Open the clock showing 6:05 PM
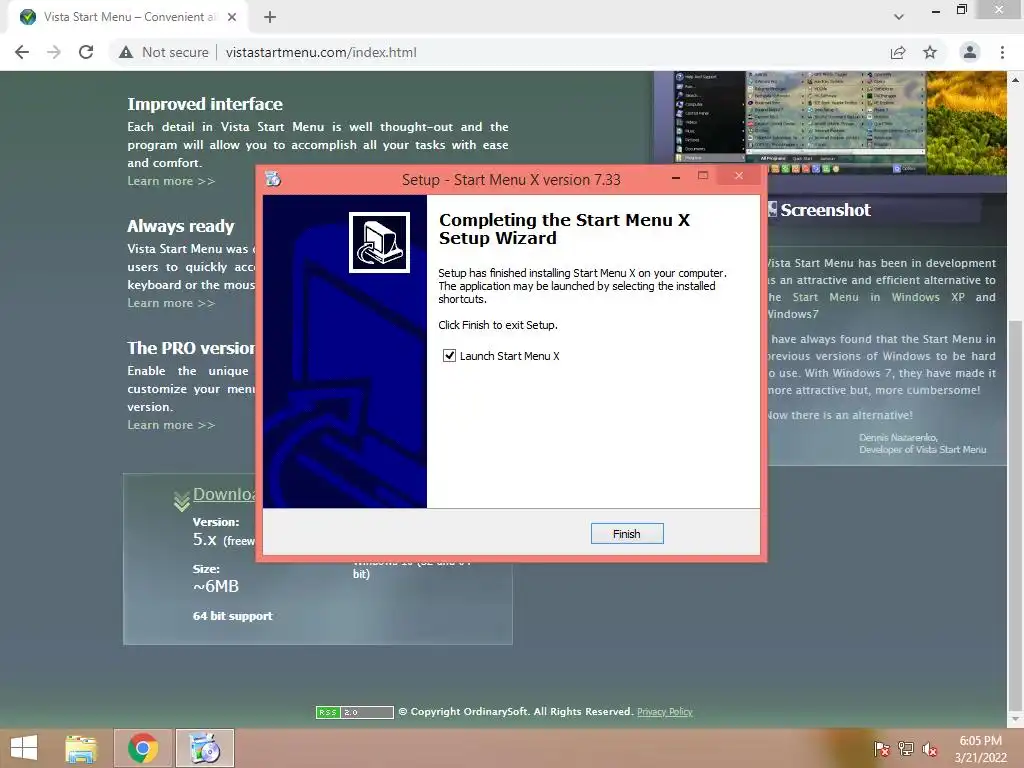This screenshot has height=768, width=1024. (x=980, y=749)
